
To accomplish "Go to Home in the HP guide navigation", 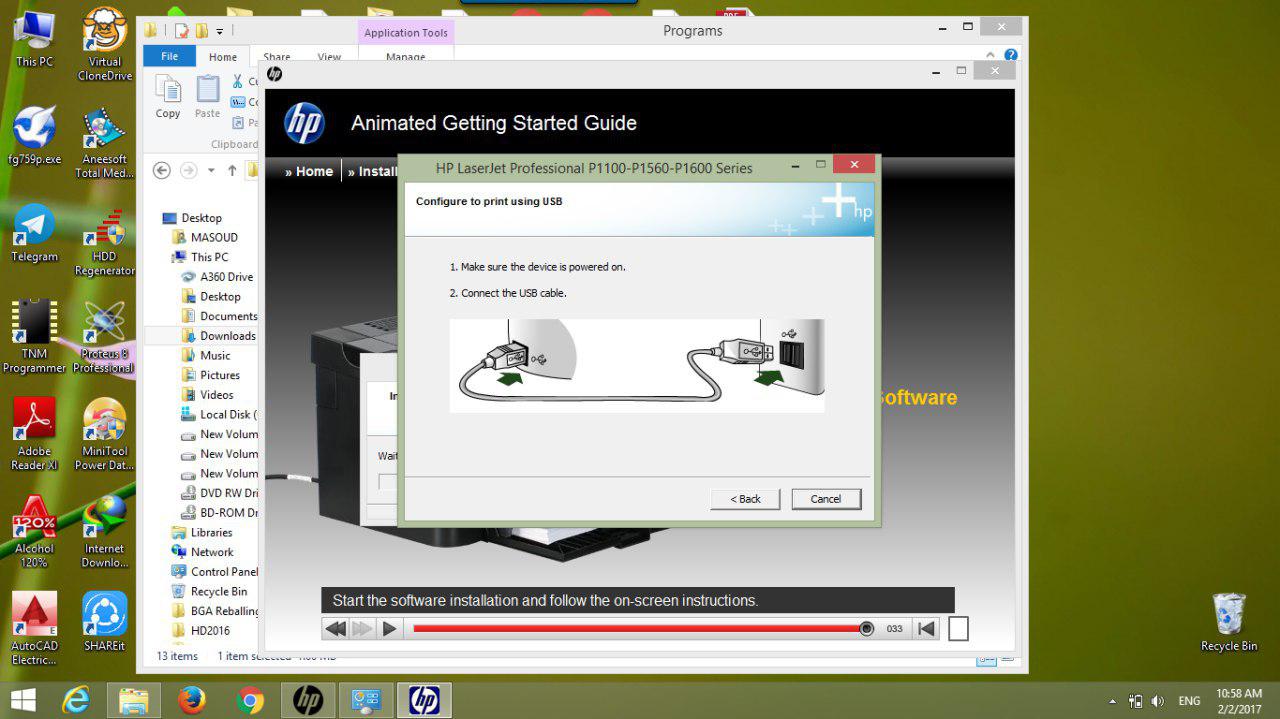I will 309,171.
